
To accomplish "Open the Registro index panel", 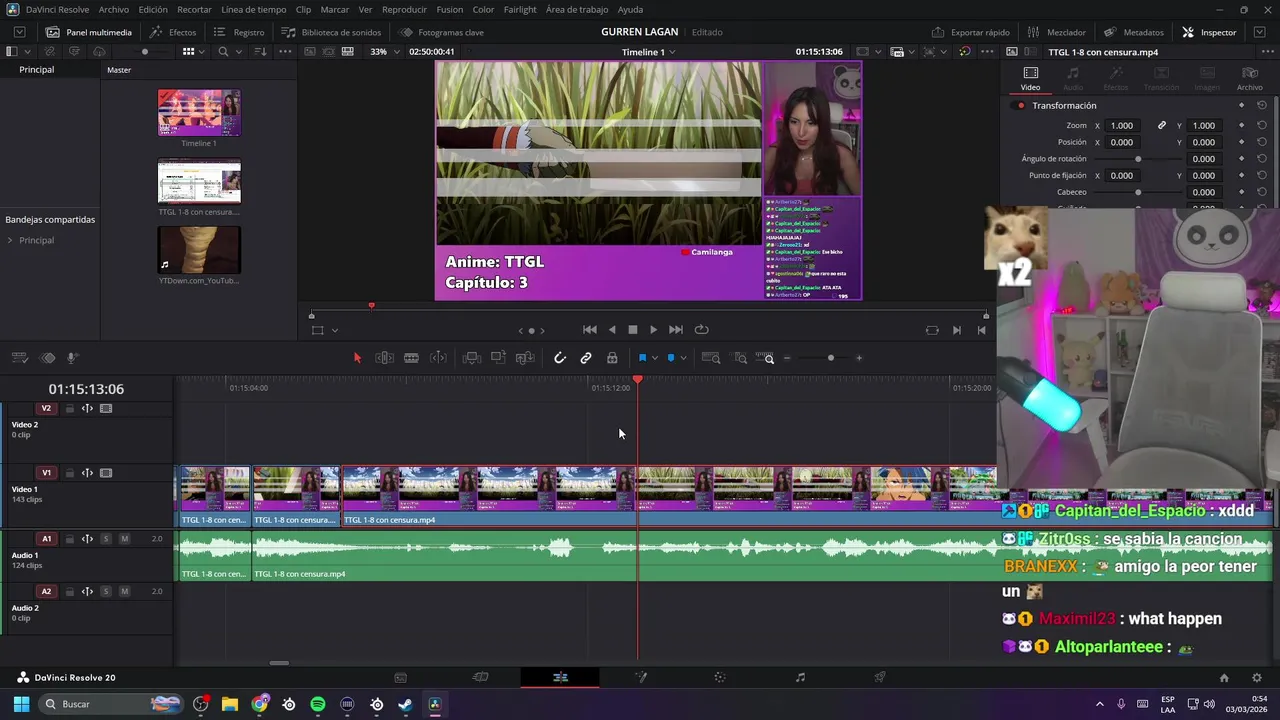I will [239, 32].
